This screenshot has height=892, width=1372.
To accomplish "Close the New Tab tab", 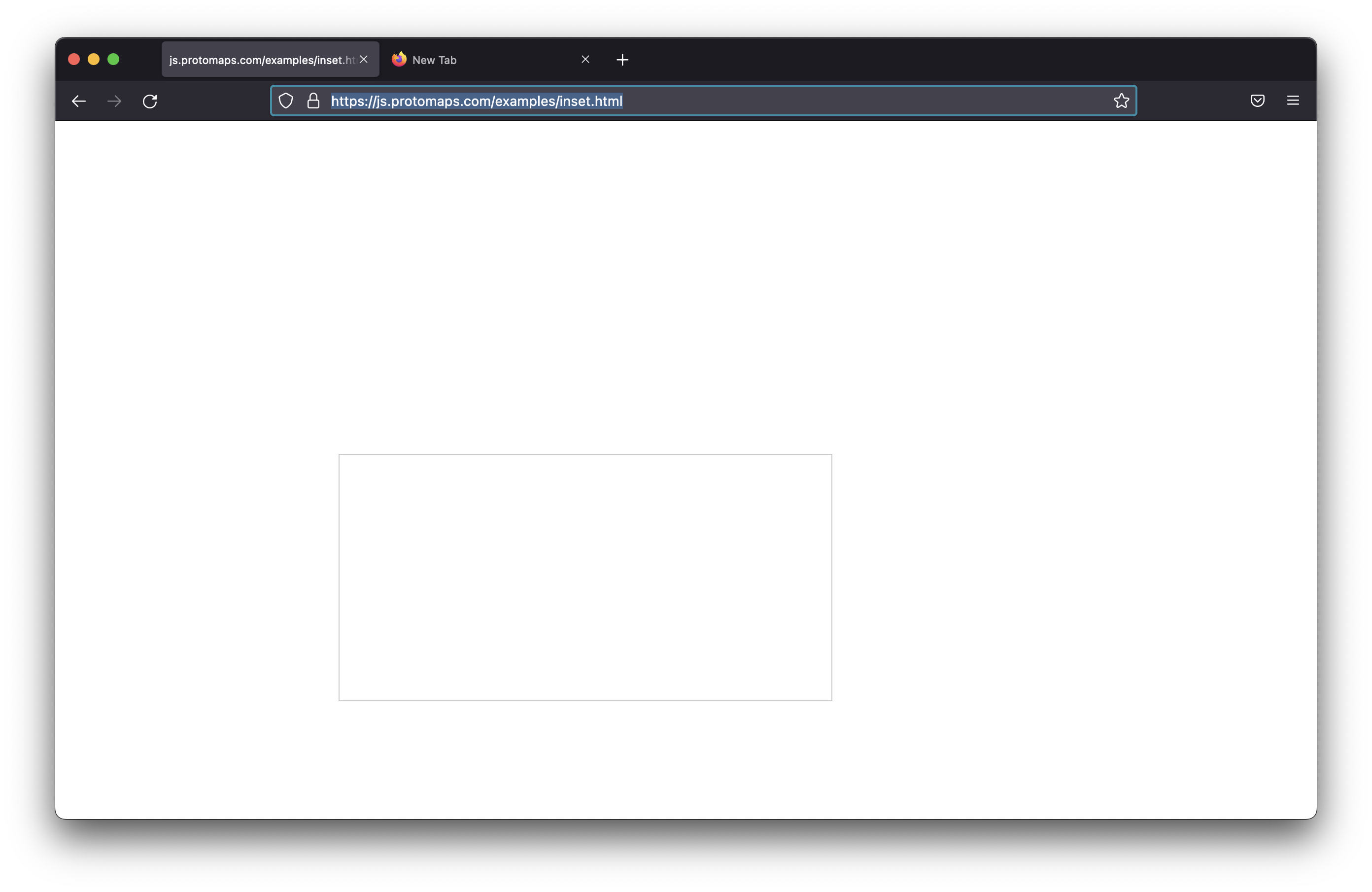I will point(585,59).
